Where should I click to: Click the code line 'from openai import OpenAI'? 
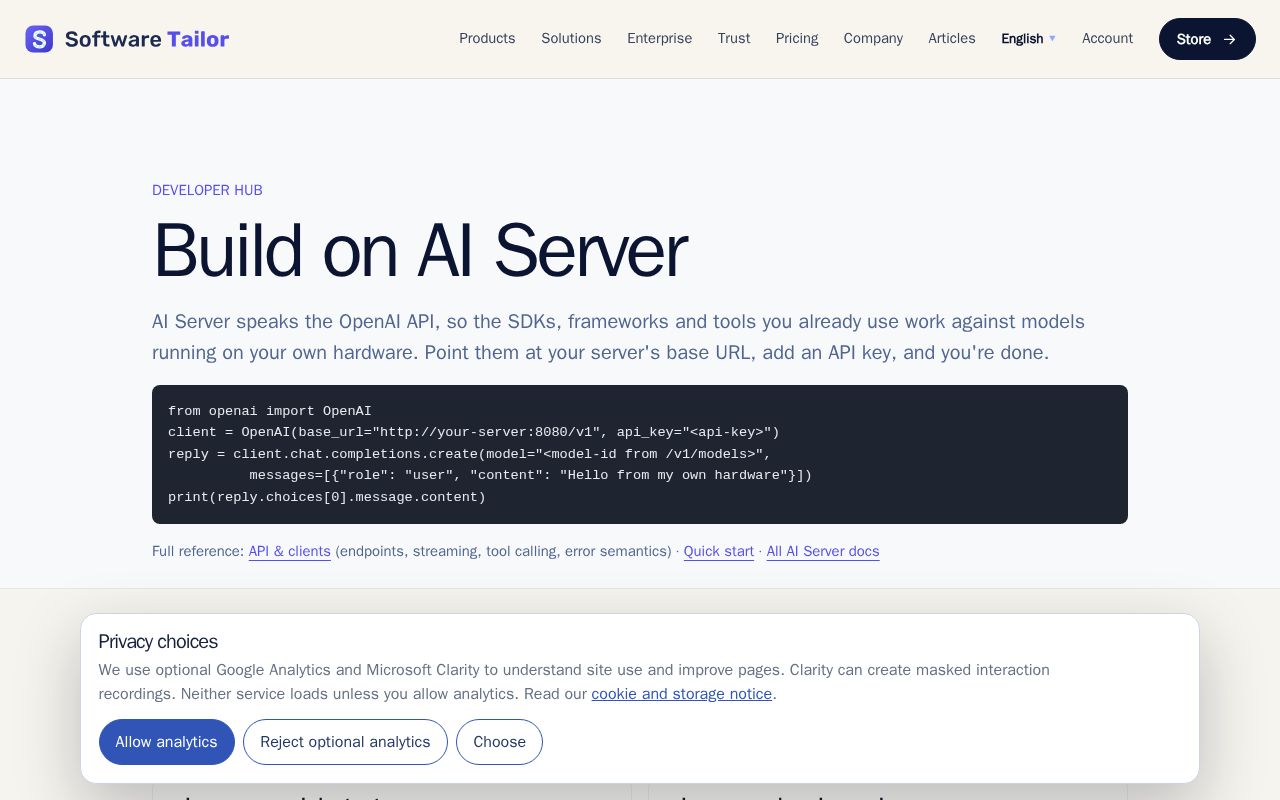pyautogui.click(x=270, y=411)
